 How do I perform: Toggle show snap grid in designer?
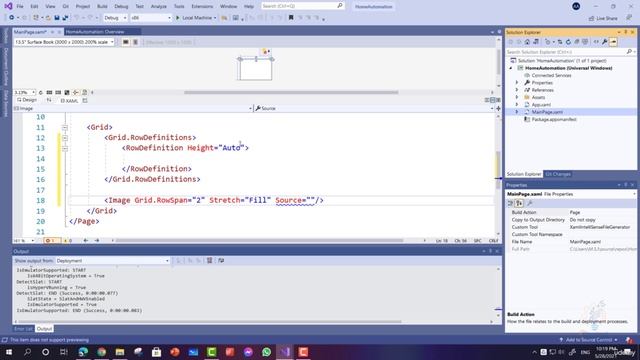coord(49,93)
